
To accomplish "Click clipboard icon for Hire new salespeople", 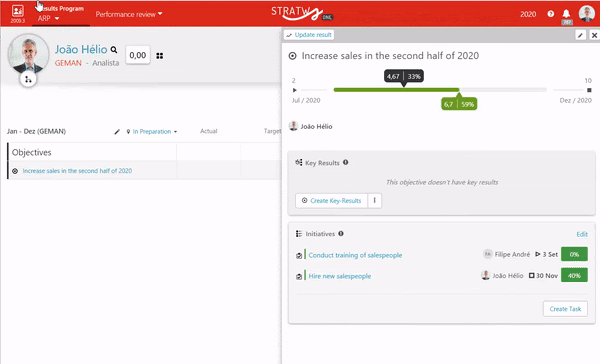I will tap(299, 277).
